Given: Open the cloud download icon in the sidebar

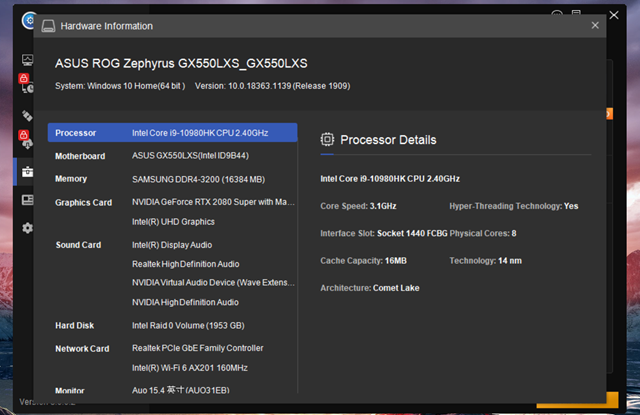Looking at the screenshot, I should pos(27,144).
